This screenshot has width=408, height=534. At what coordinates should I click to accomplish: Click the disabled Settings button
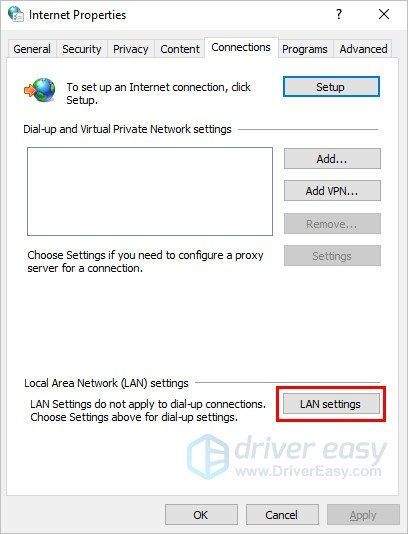click(332, 256)
